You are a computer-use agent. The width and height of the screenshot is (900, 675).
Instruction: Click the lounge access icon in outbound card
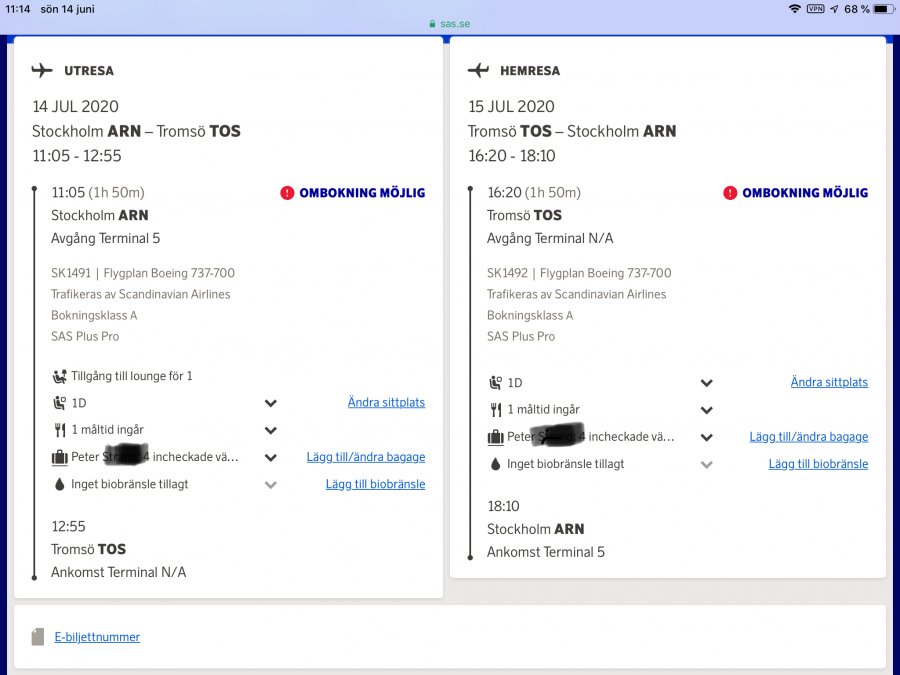59,377
